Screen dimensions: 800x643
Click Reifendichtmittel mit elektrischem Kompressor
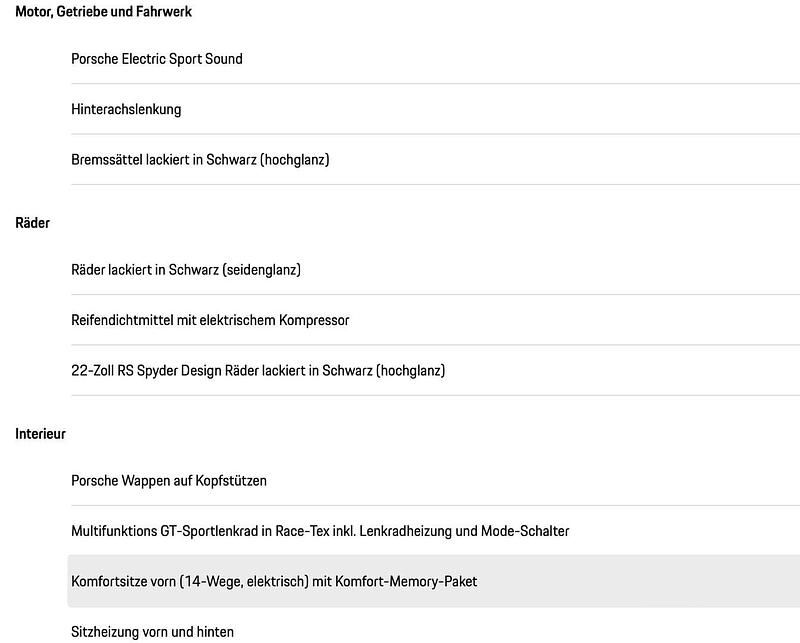tap(210, 320)
